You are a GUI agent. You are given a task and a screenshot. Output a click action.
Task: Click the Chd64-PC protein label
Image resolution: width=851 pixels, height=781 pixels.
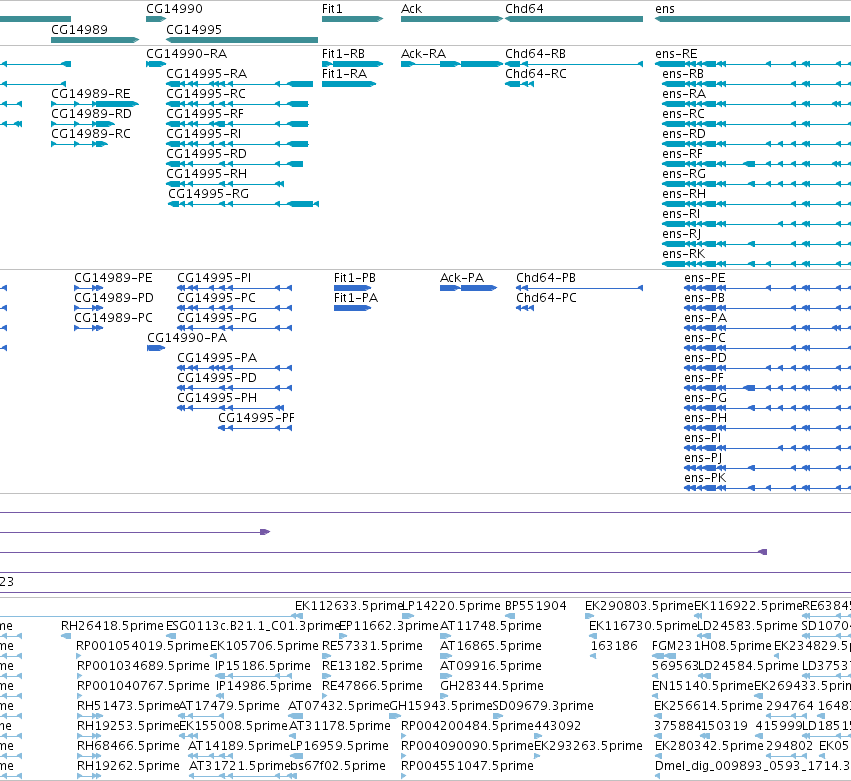tap(547, 298)
